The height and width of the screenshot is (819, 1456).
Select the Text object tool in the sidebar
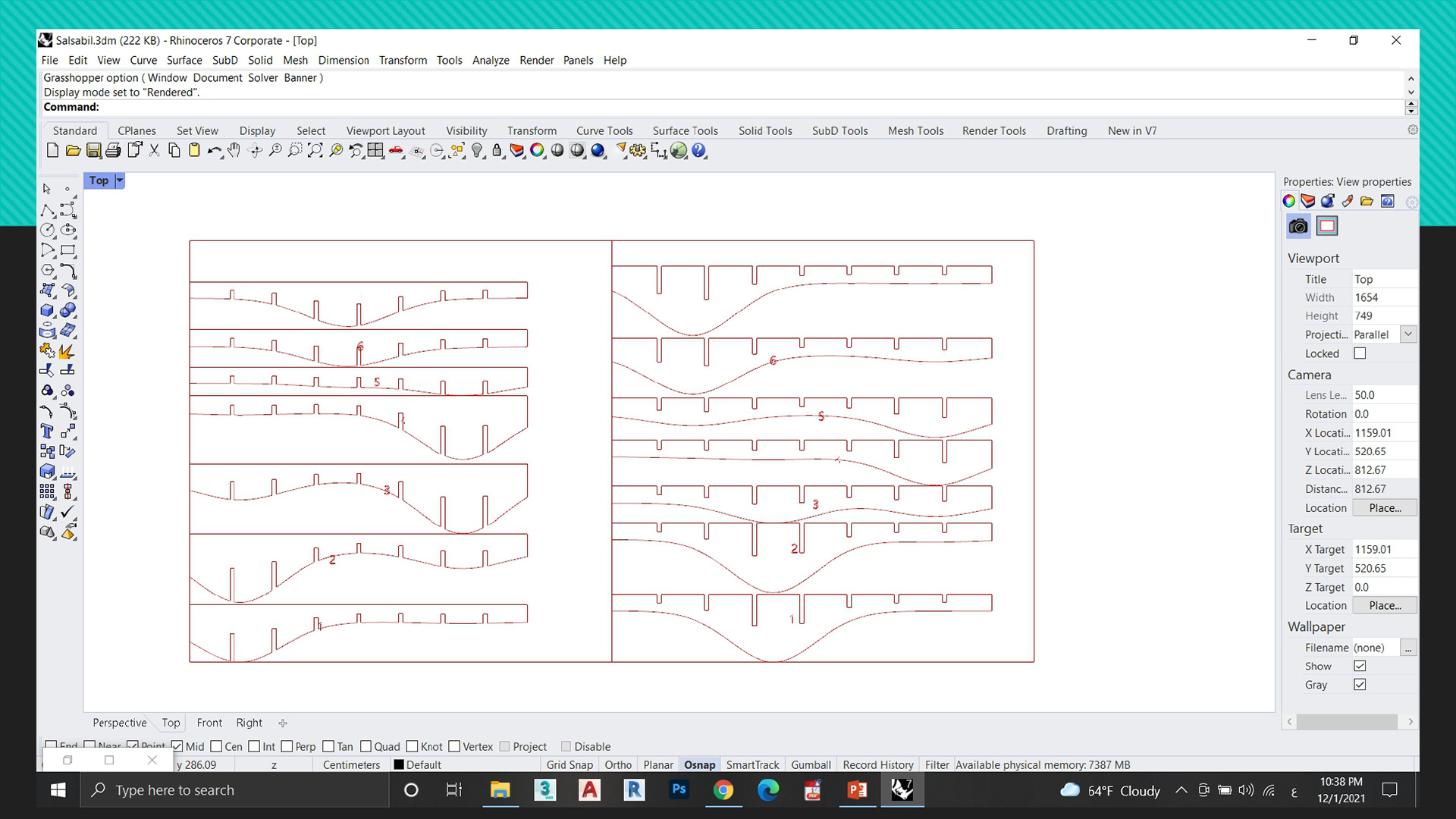pos(45,431)
